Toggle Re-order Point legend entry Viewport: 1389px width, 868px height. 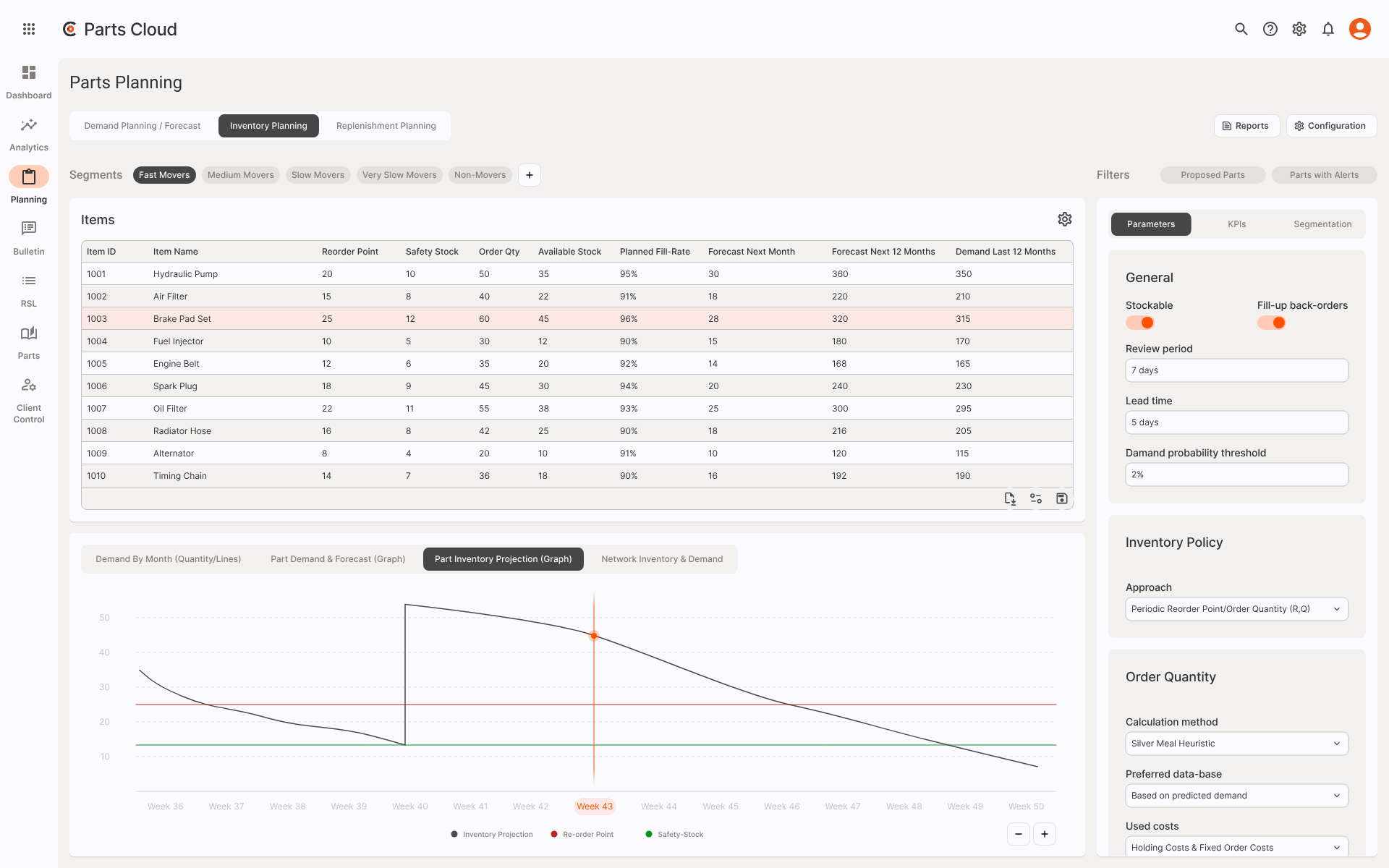[582, 835]
